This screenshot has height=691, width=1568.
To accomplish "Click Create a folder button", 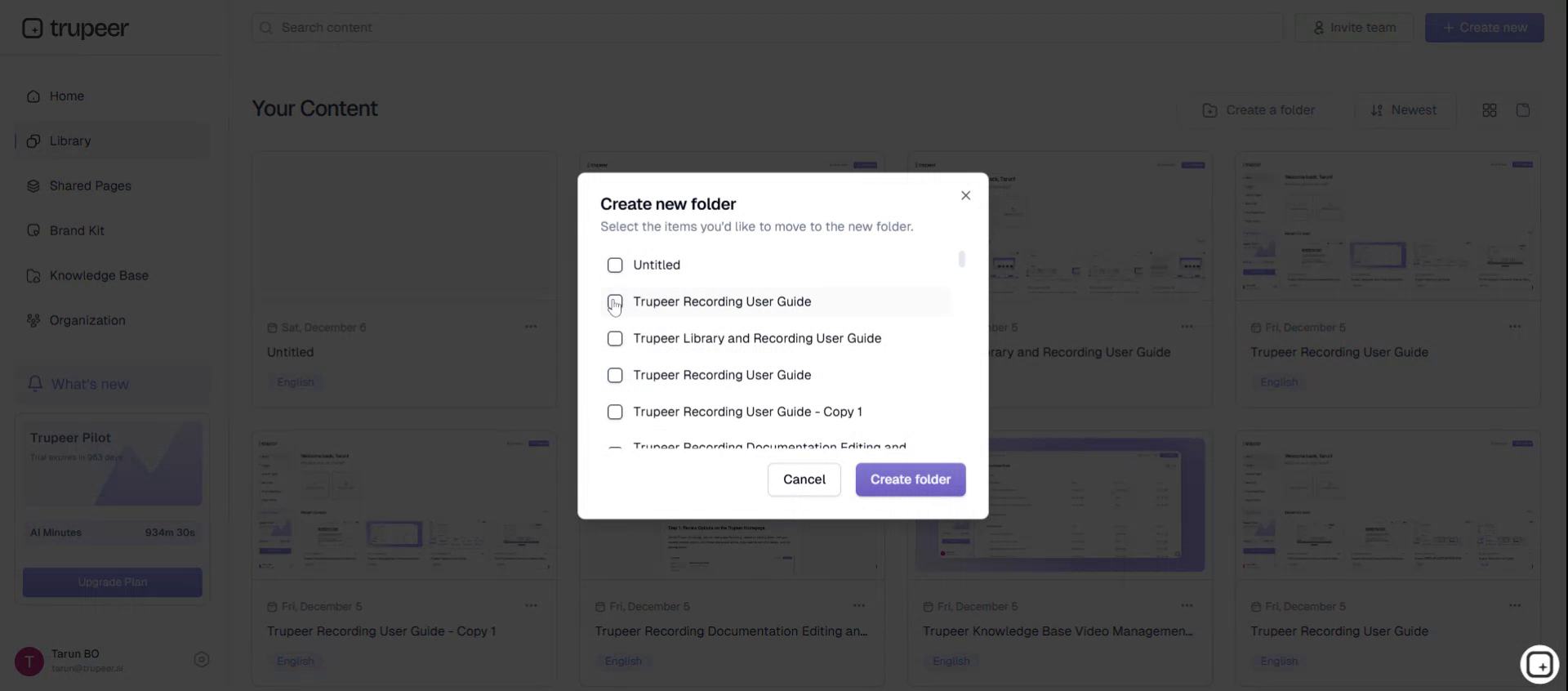I will click(x=1258, y=110).
